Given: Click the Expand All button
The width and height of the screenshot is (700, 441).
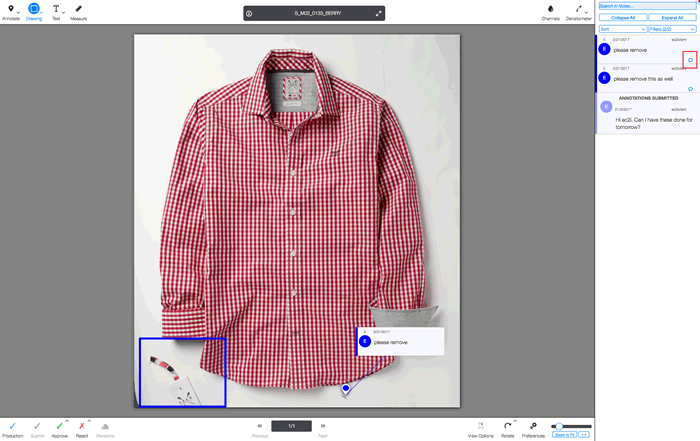Looking at the screenshot, I should click(x=672, y=17).
